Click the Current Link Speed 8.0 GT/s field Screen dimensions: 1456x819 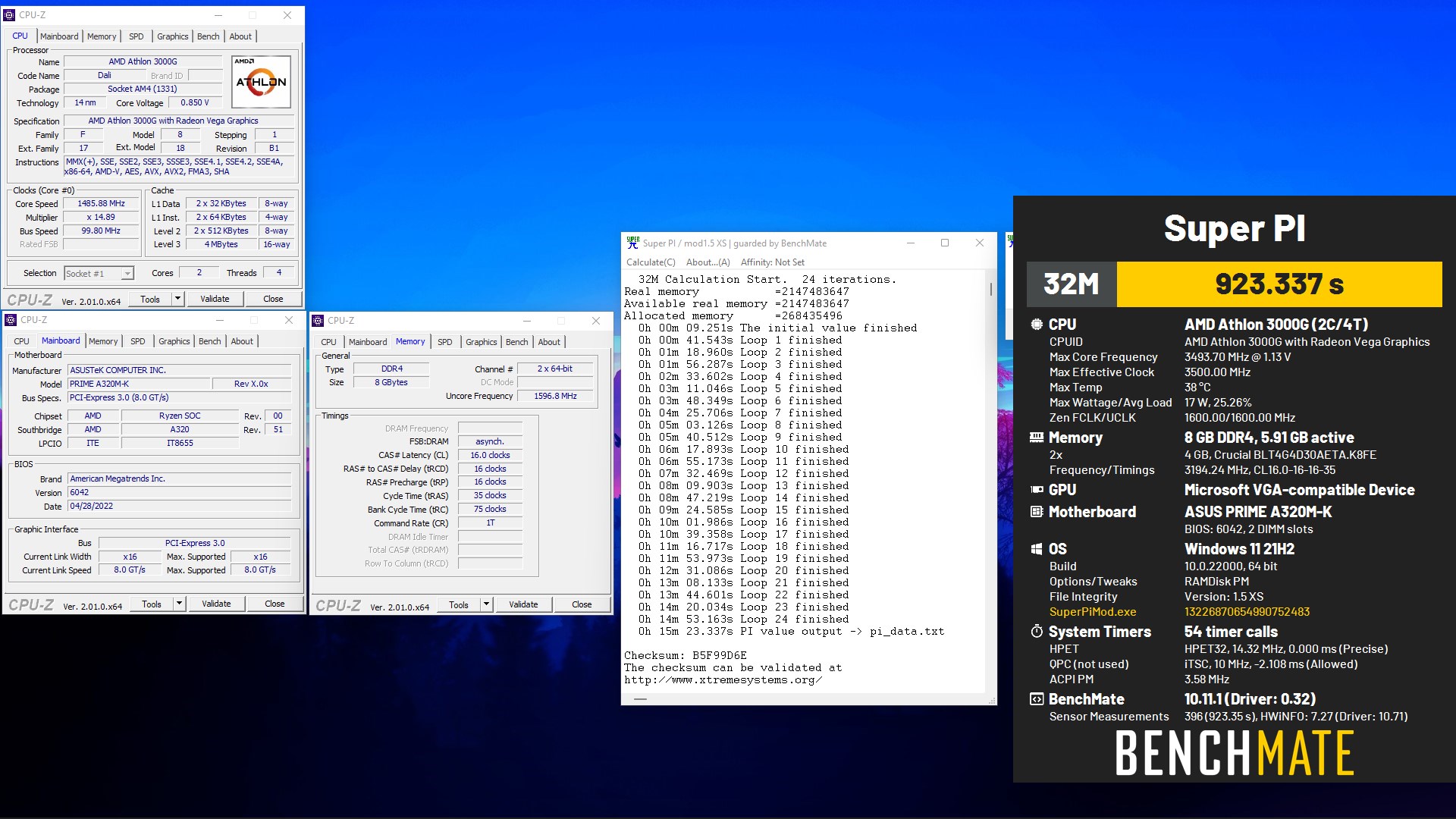[130, 570]
